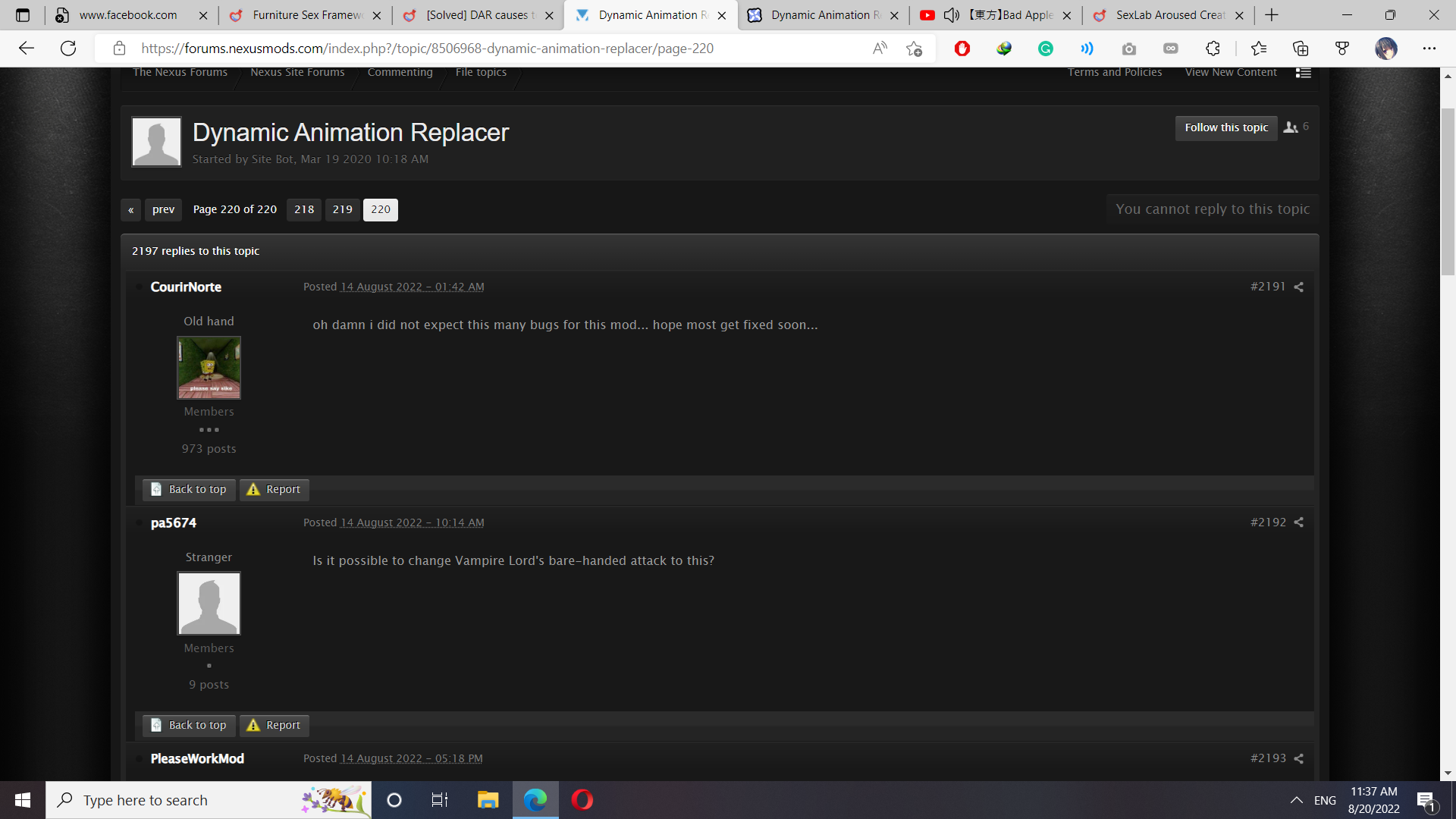Back to top under CourirNorte's post
1456x819 pixels.
tap(189, 490)
